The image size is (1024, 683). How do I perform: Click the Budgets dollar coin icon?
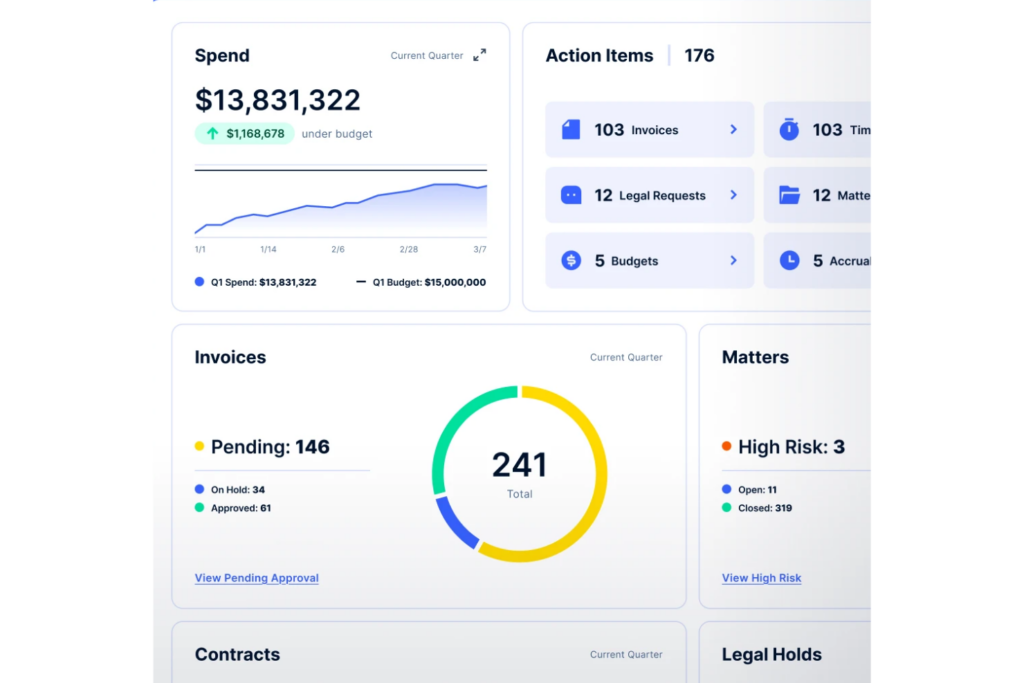pos(571,261)
